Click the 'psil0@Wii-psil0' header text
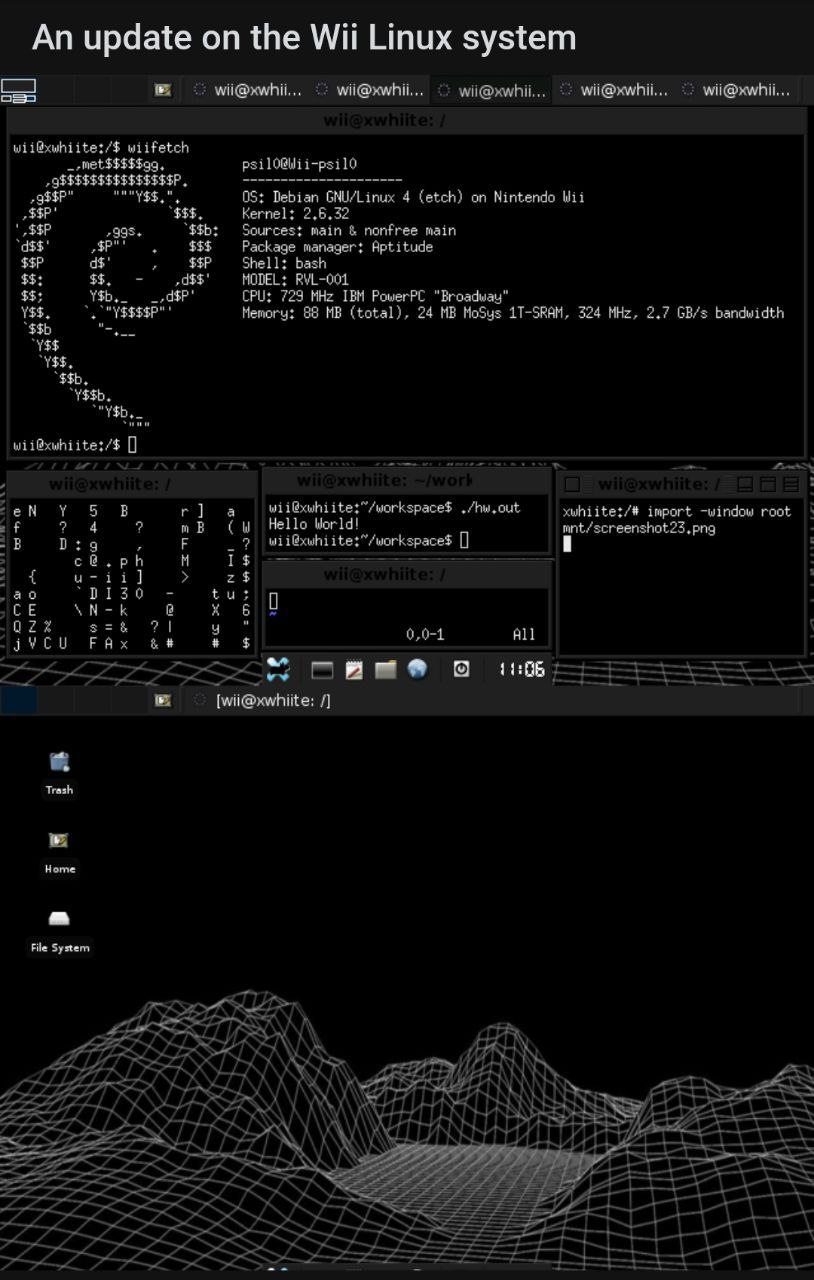This screenshot has width=814, height=1280. pyautogui.click(x=299, y=164)
